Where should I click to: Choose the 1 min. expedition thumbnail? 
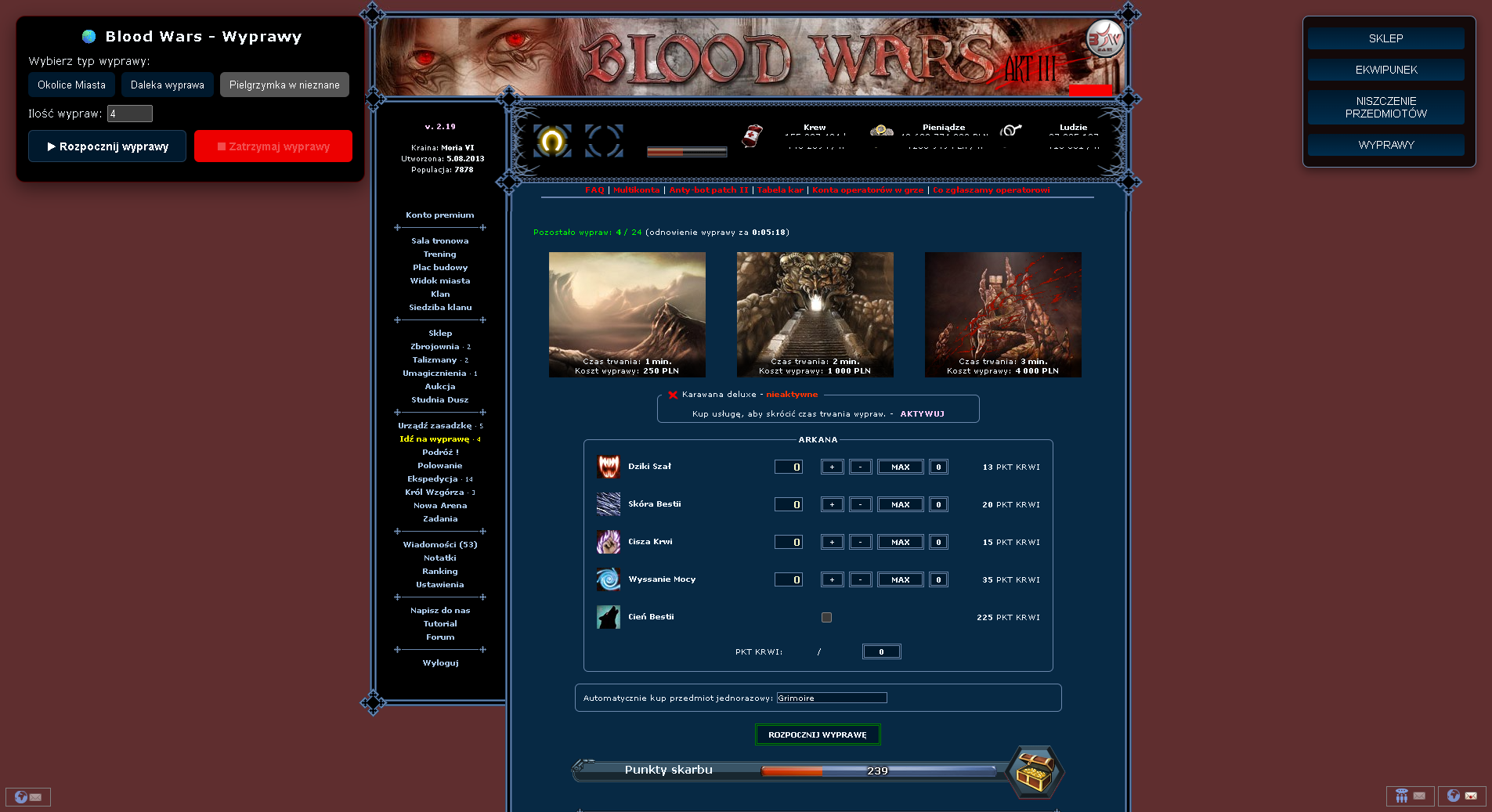(x=627, y=315)
